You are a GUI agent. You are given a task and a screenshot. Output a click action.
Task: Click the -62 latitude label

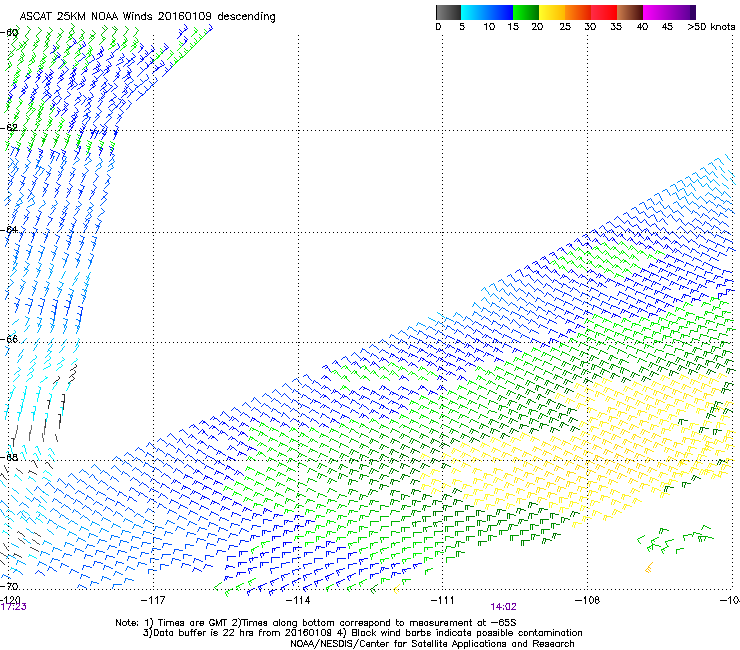[x=10, y=128]
